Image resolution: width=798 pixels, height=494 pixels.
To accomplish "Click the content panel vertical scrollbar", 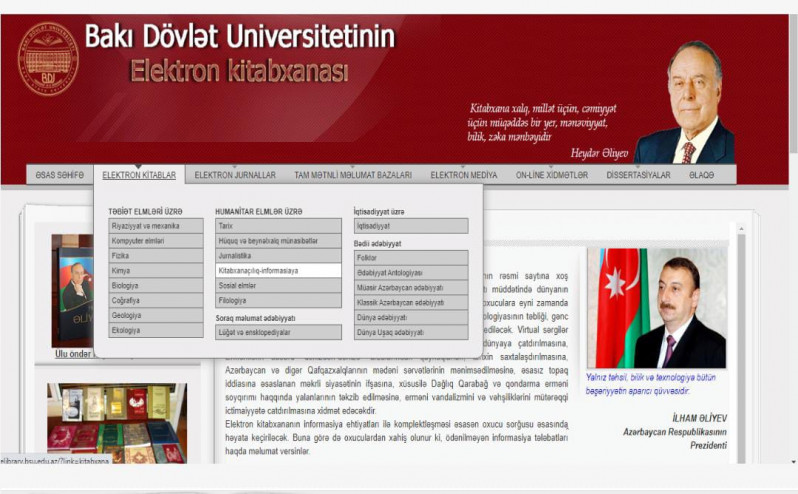I will [x=742, y=348].
